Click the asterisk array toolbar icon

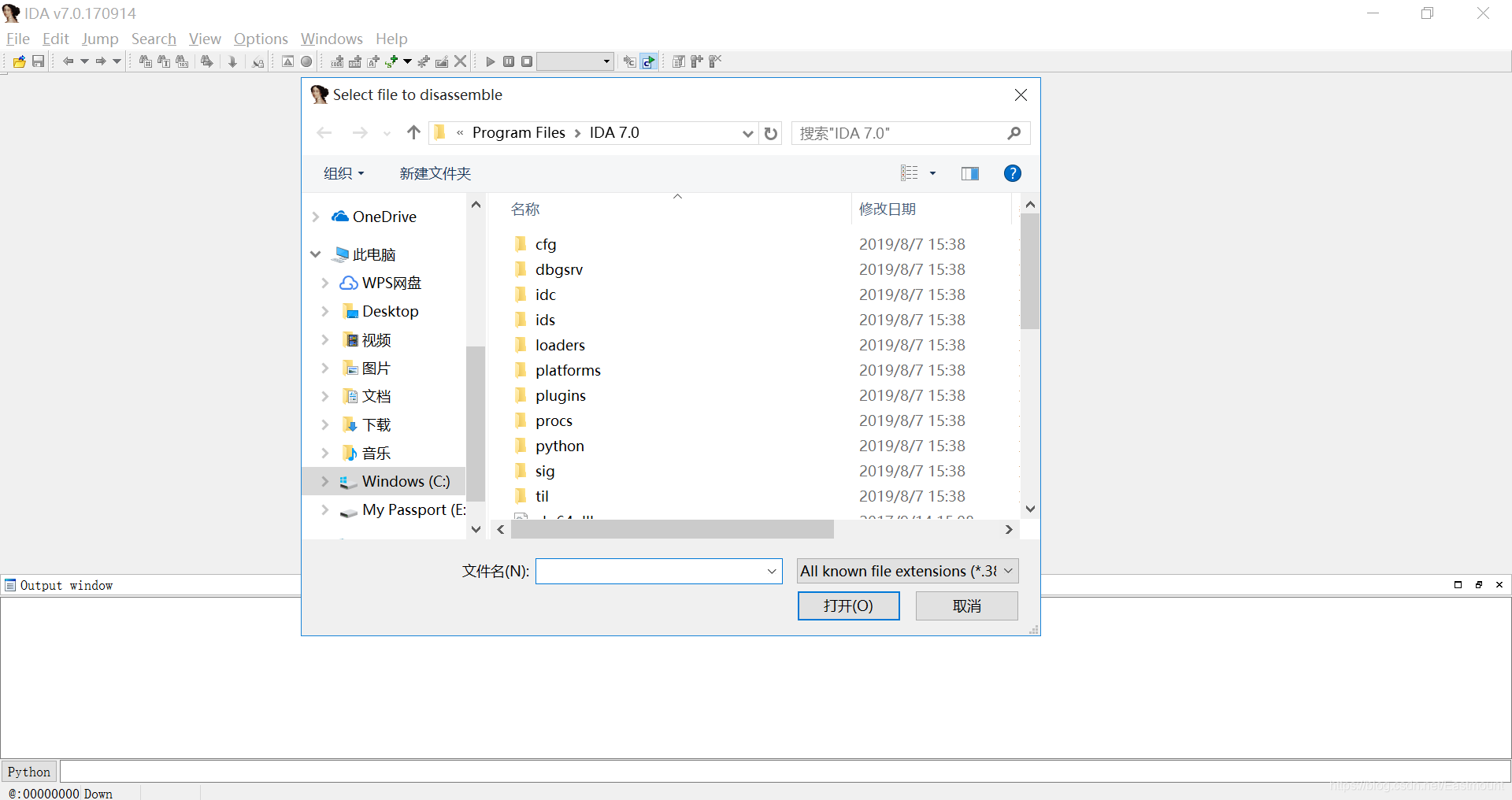point(424,61)
